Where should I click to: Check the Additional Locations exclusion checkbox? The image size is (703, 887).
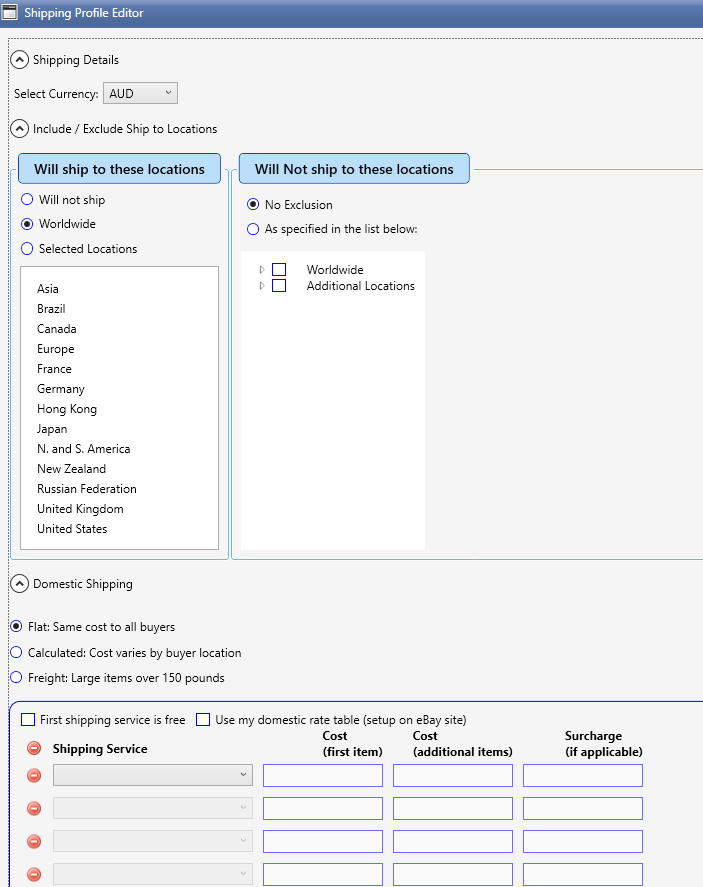(279, 286)
